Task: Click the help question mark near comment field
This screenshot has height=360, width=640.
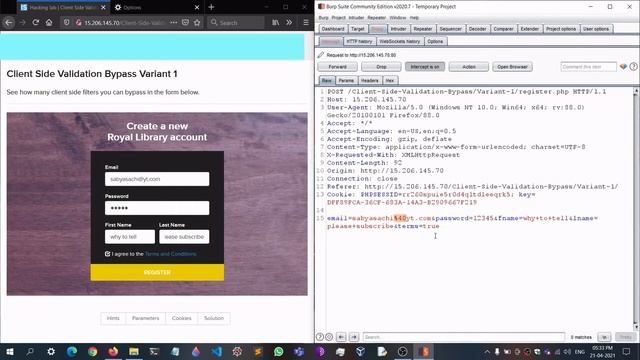Action: [x=633, y=67]
